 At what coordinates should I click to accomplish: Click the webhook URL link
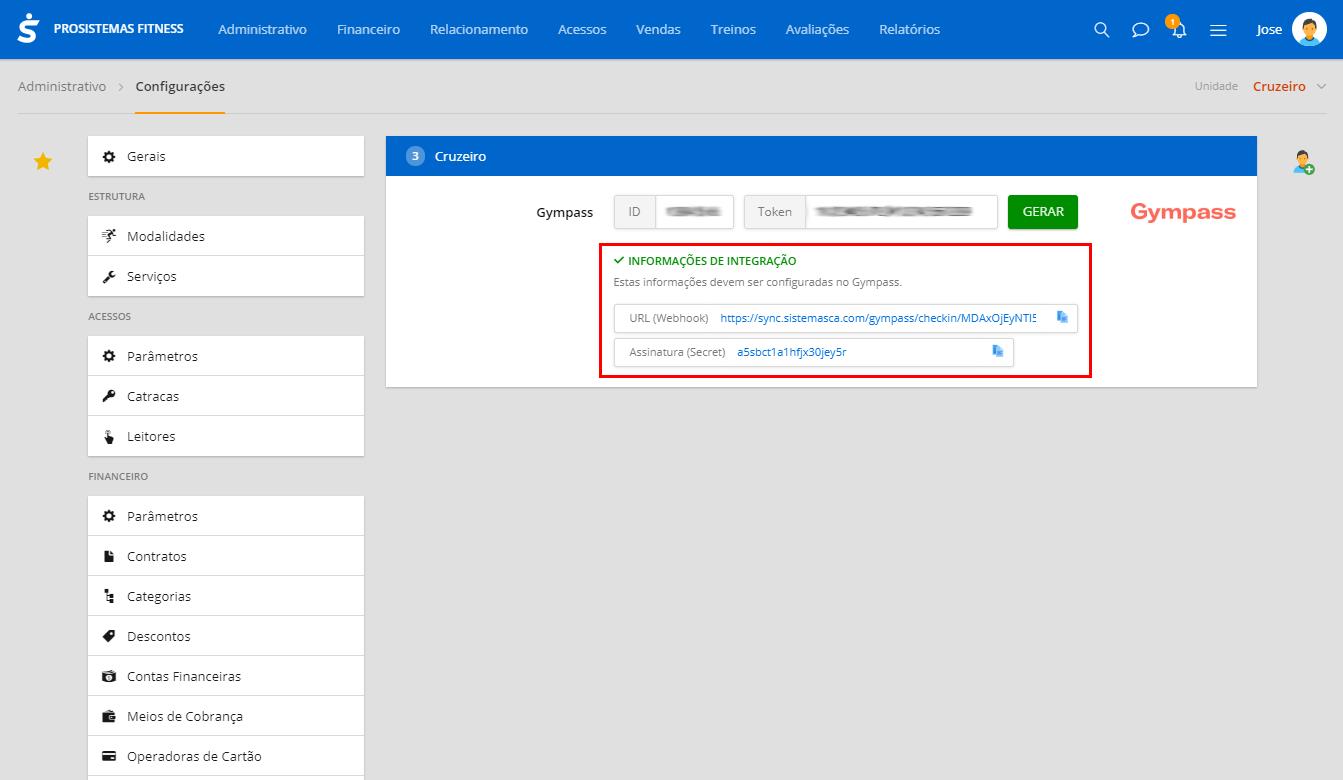point(878,318)
